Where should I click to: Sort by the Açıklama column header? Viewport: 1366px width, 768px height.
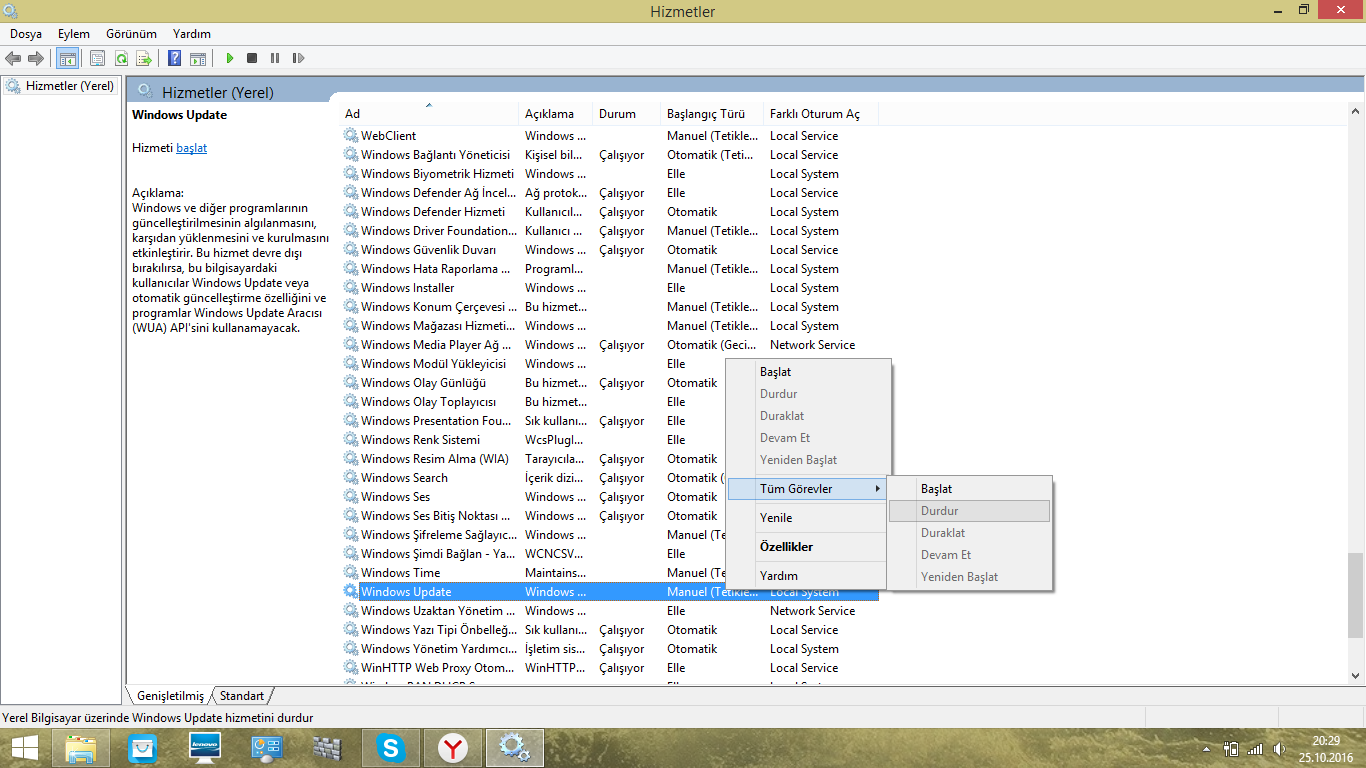pos(556,114)
